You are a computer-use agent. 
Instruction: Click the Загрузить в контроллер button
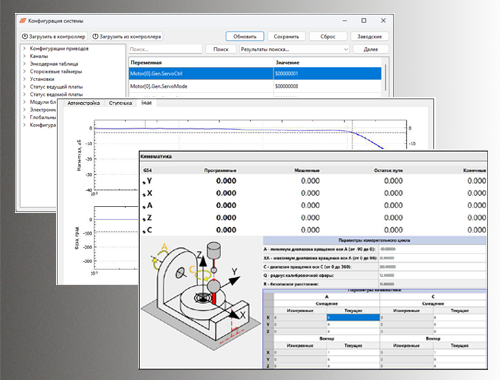[x=54, y=37]
